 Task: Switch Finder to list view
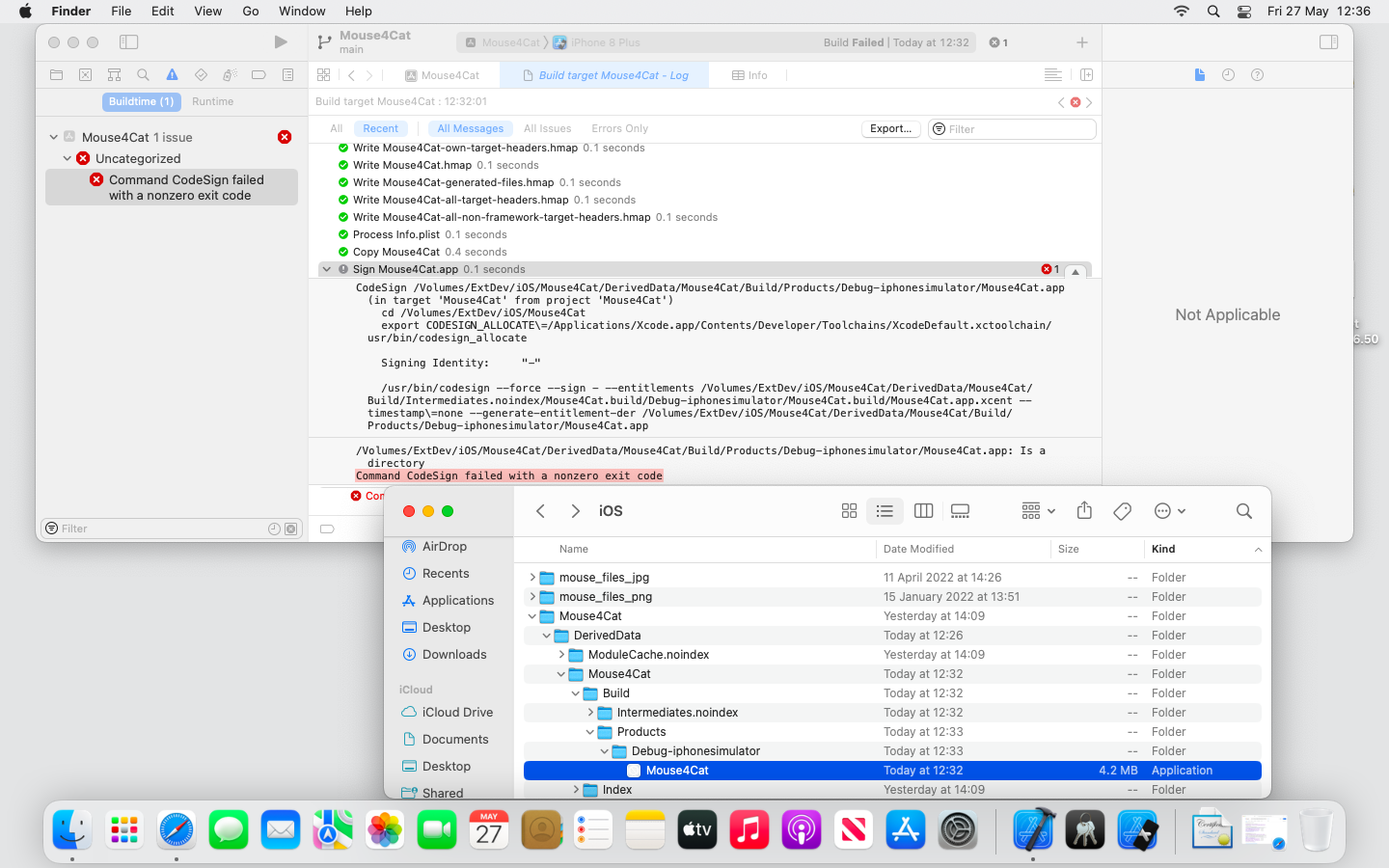[885, 511]
